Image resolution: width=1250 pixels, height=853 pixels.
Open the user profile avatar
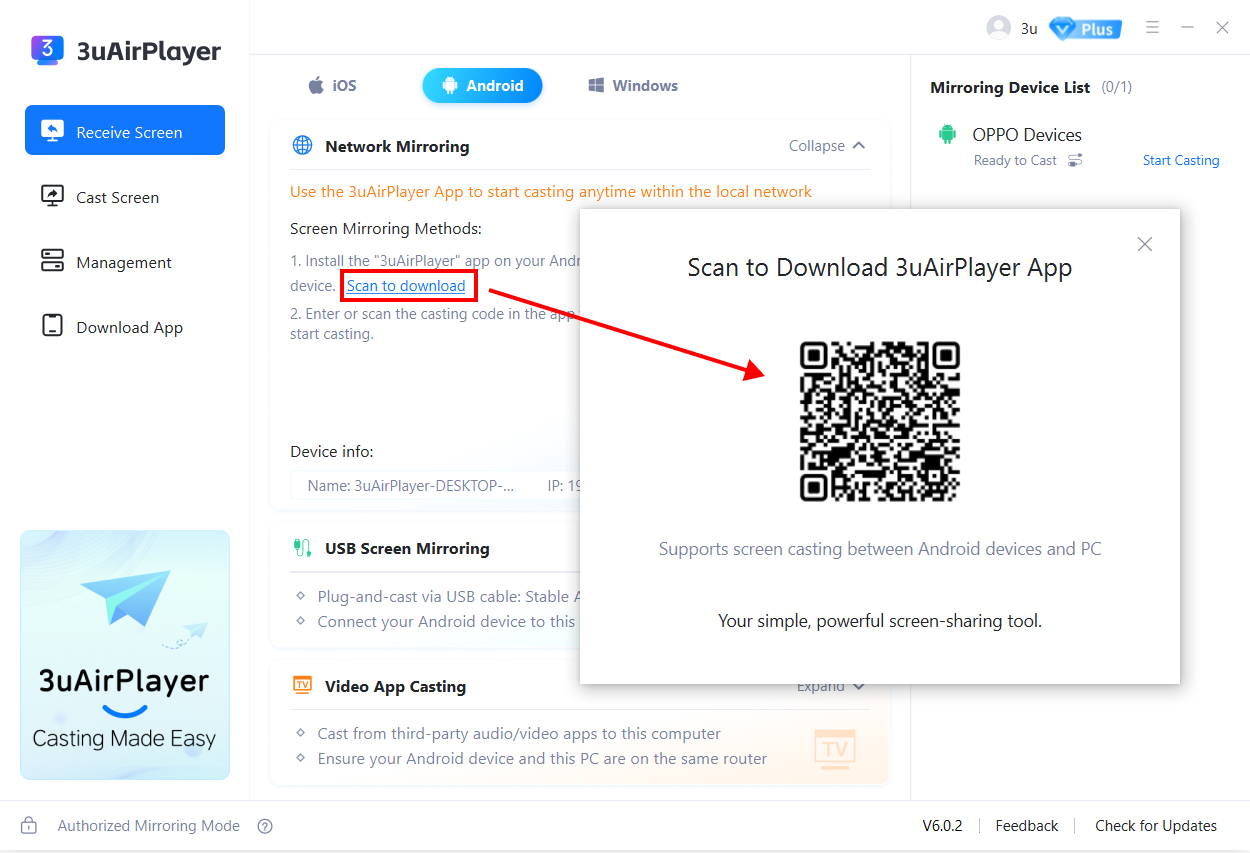998,28
